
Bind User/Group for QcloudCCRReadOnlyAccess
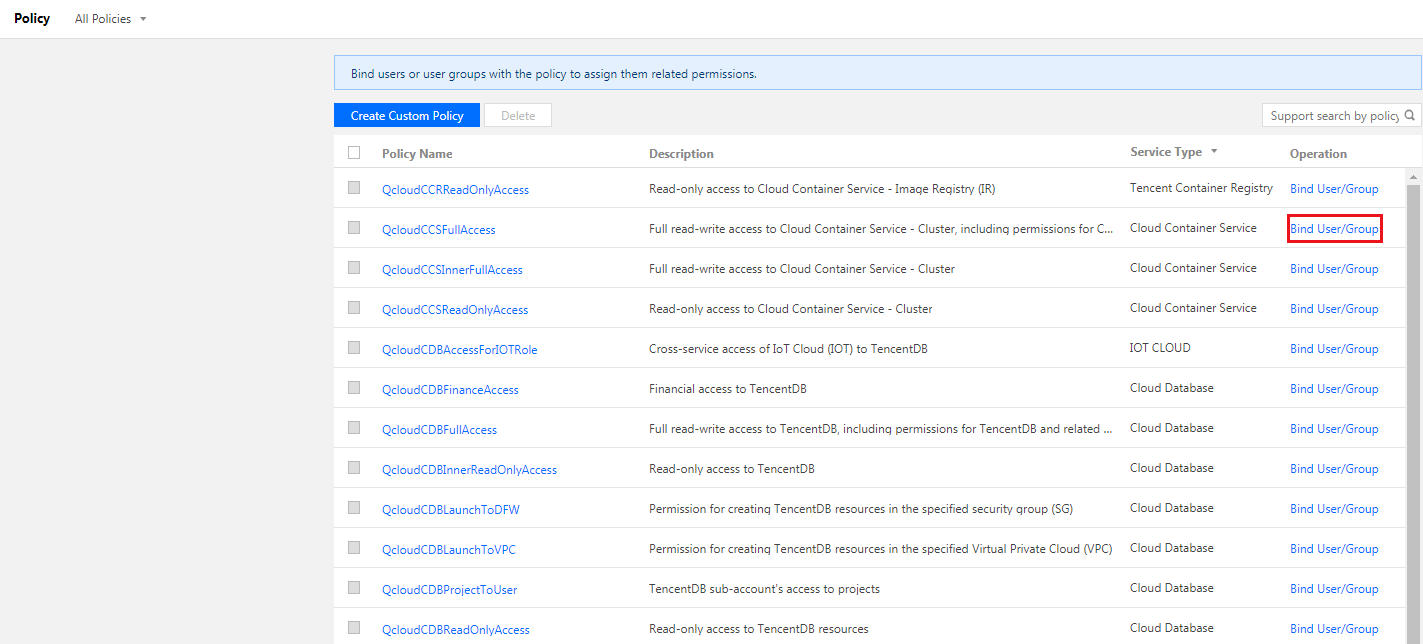point(1334,189)
